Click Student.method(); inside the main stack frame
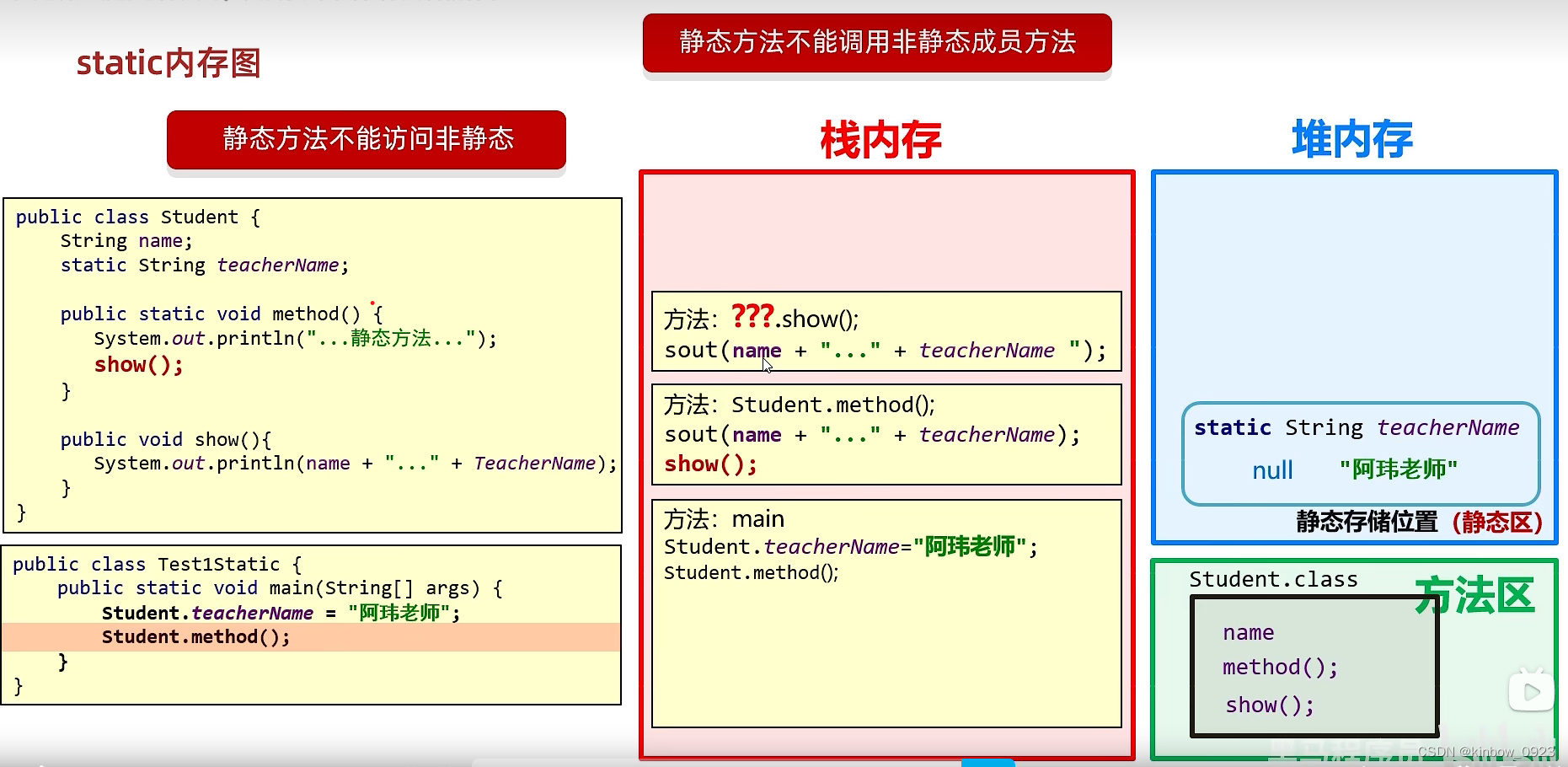1568x767 pixels. pyautogui.click(x=752, y=573)
